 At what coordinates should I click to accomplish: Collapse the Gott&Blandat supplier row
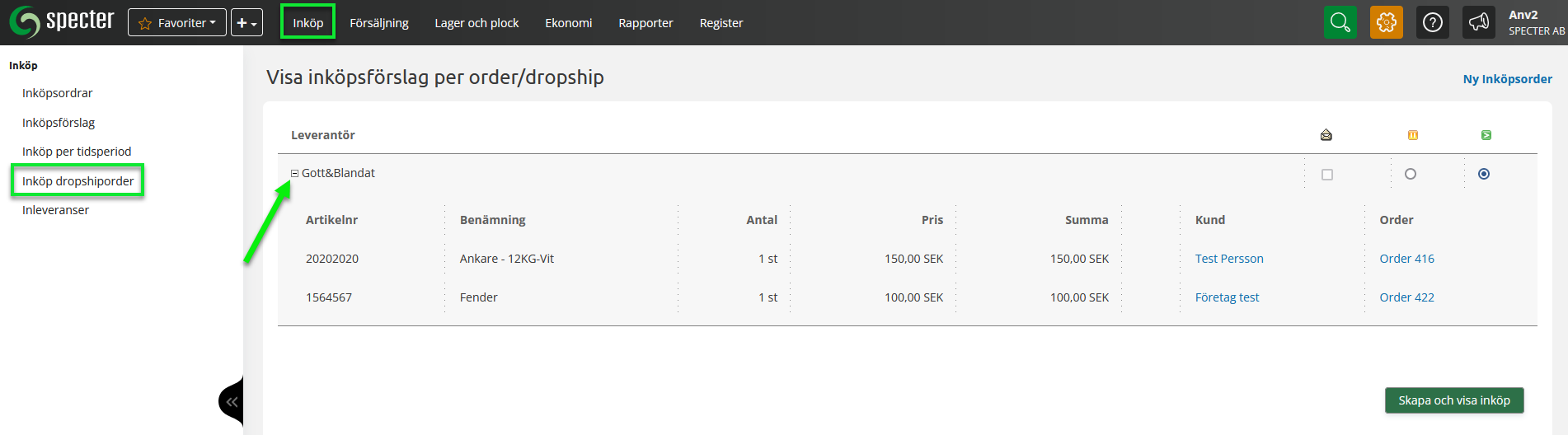pos(294,174)
